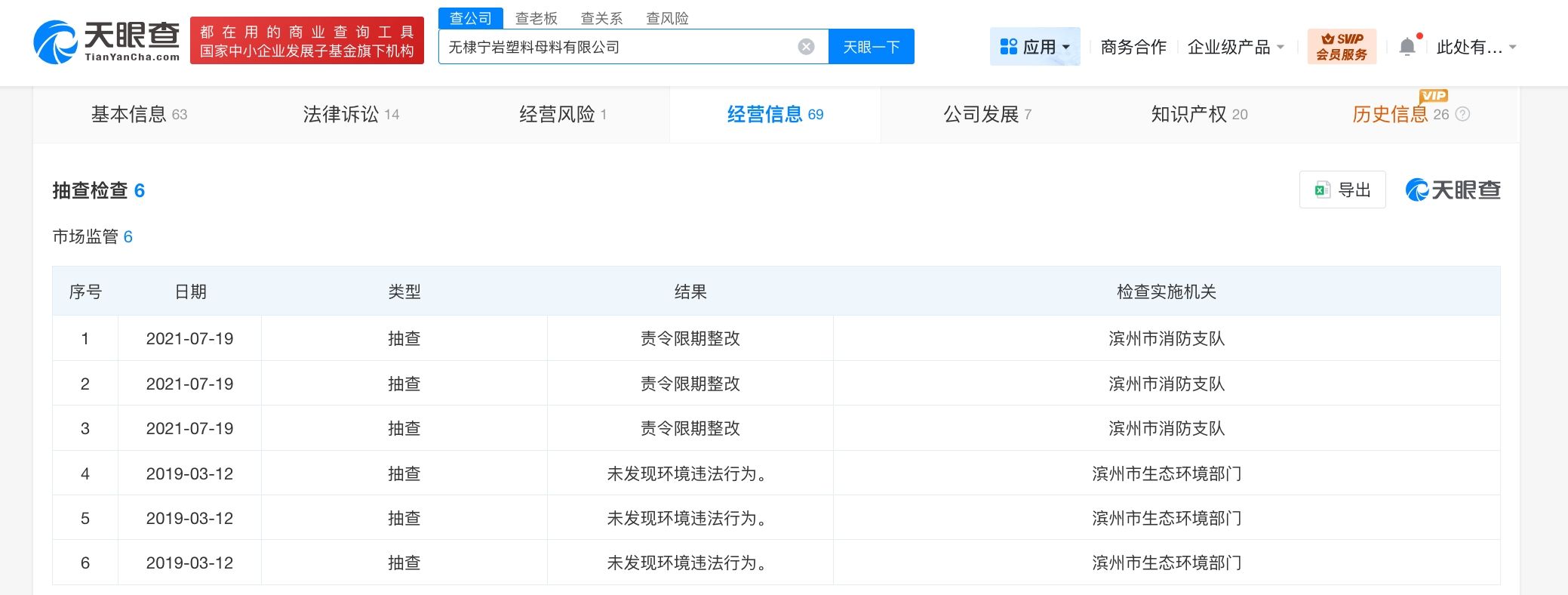Click the 天眼一下 search button
The image size is (1568, 595).
pyautogui.click(x=872, y=47)
